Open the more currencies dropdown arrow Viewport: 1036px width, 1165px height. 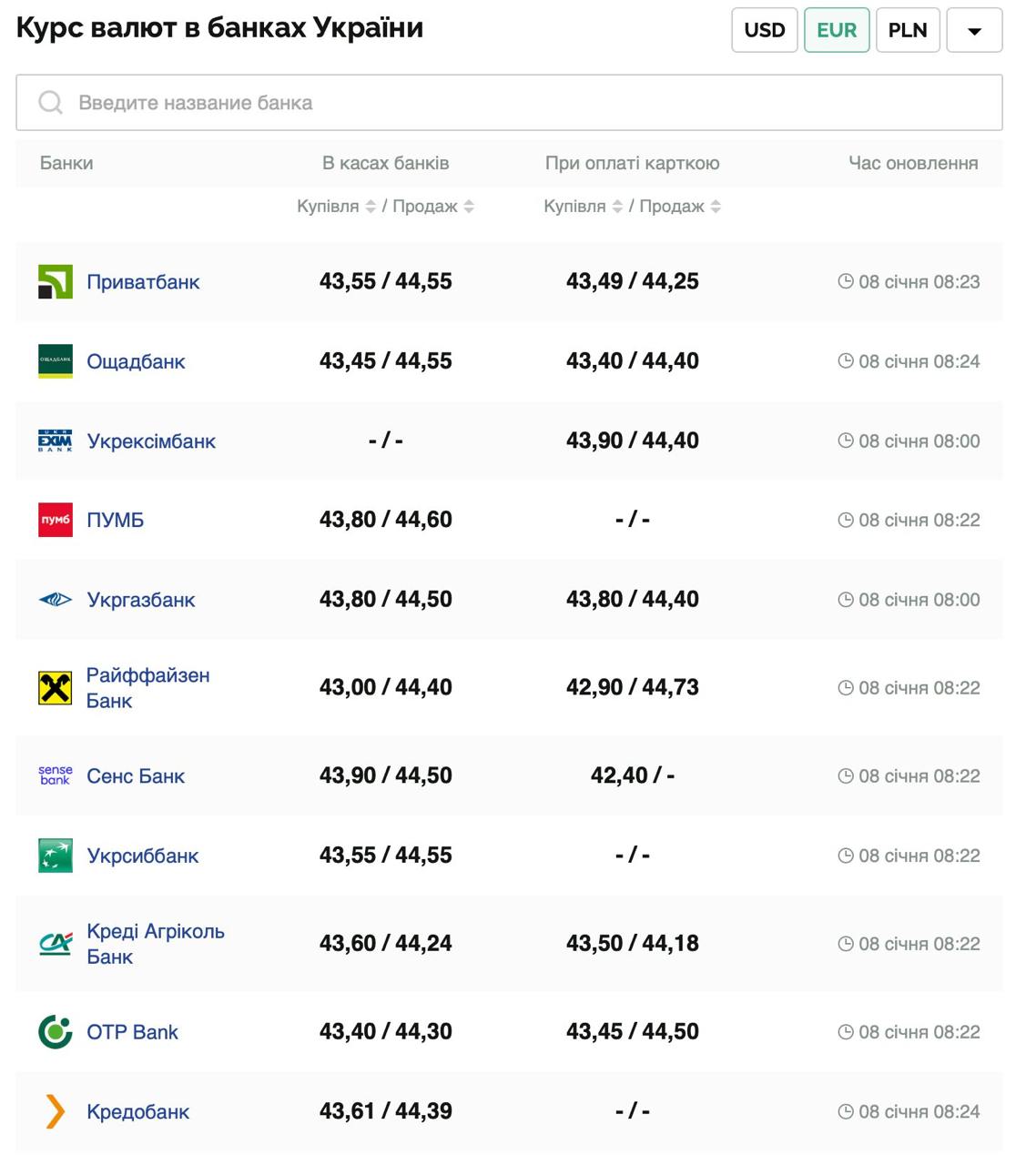tap(974, 30)
